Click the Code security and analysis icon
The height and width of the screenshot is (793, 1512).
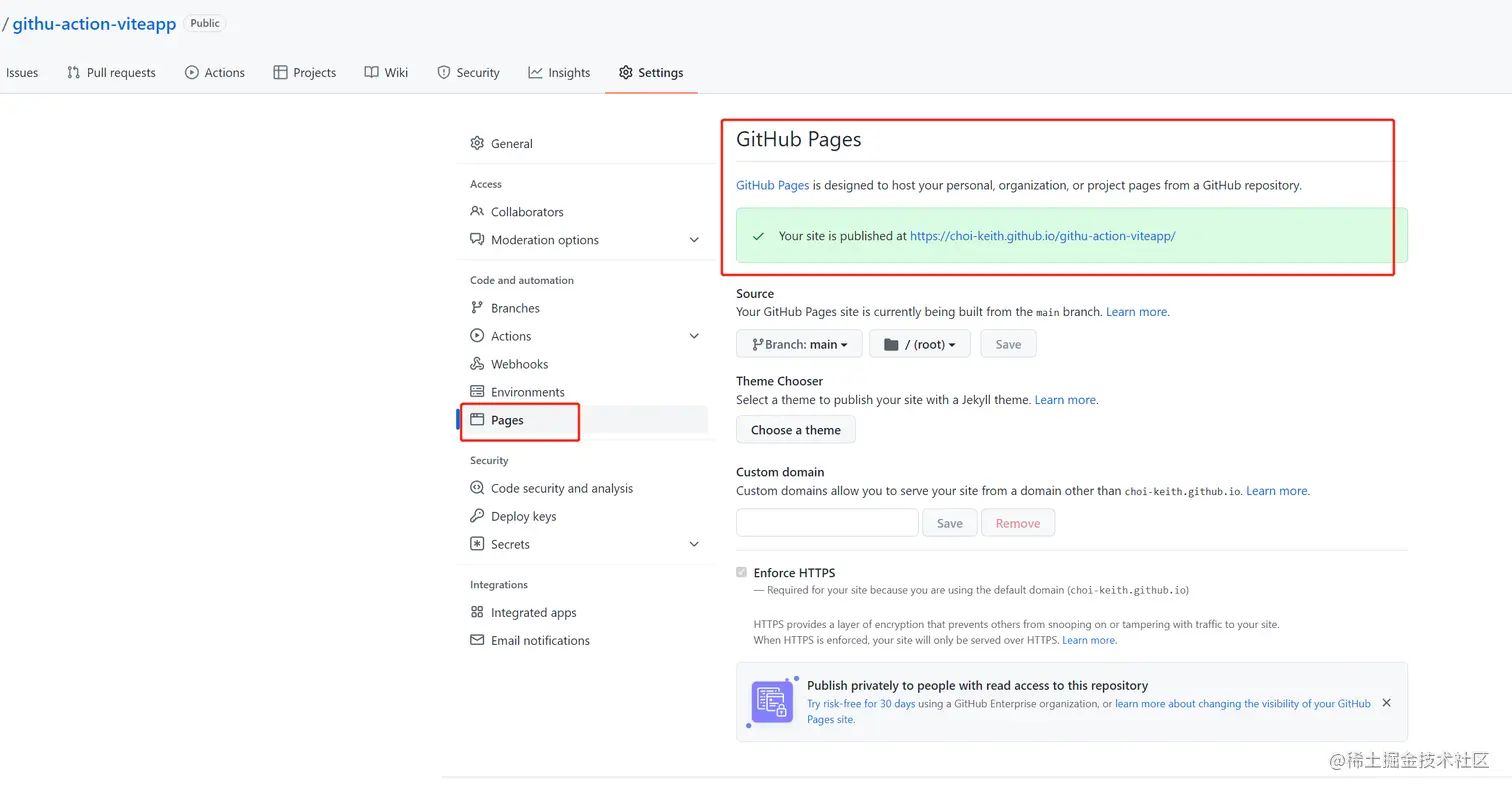coord(477,488)
